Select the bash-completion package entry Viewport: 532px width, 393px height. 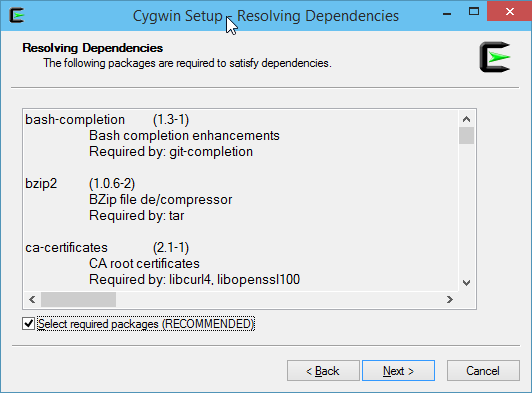75,119
